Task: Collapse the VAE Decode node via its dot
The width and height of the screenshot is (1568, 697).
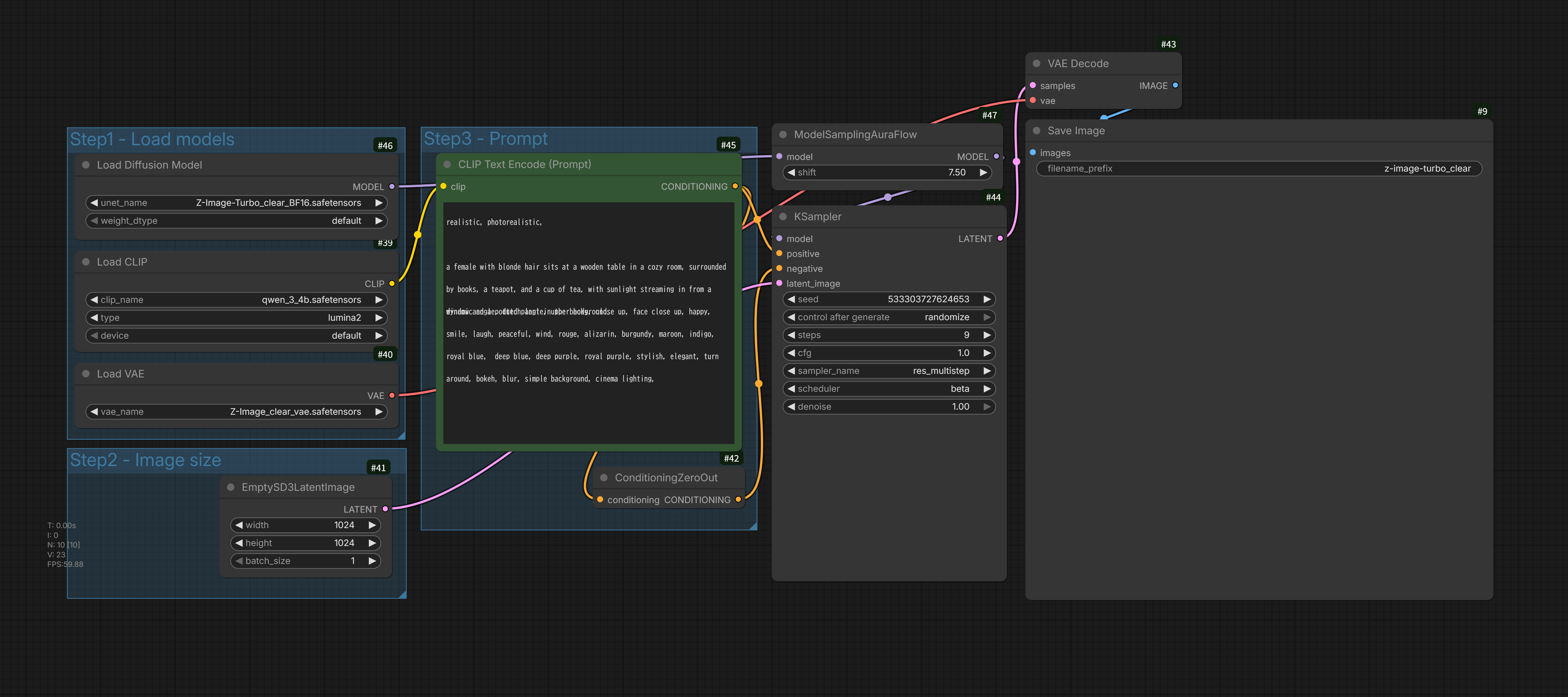Action: [x=1037, y=63]
